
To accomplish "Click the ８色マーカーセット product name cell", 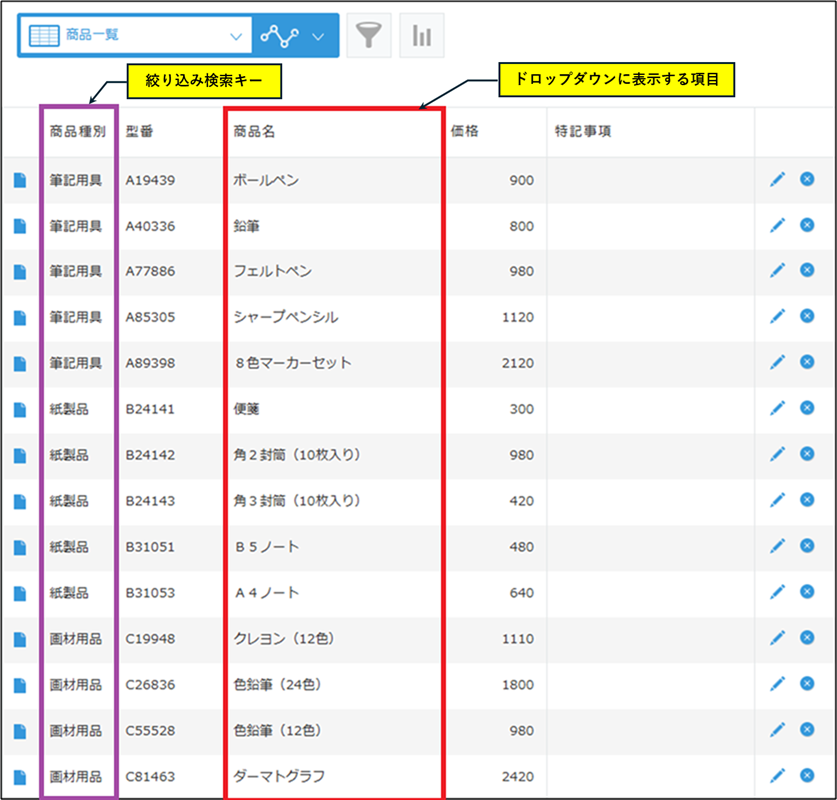I will tap(292, 363).
